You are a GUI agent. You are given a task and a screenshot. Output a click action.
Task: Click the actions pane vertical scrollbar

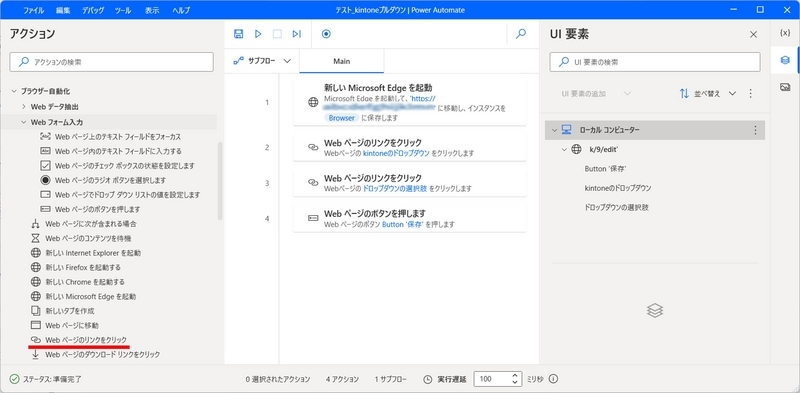tap(220, 181)
